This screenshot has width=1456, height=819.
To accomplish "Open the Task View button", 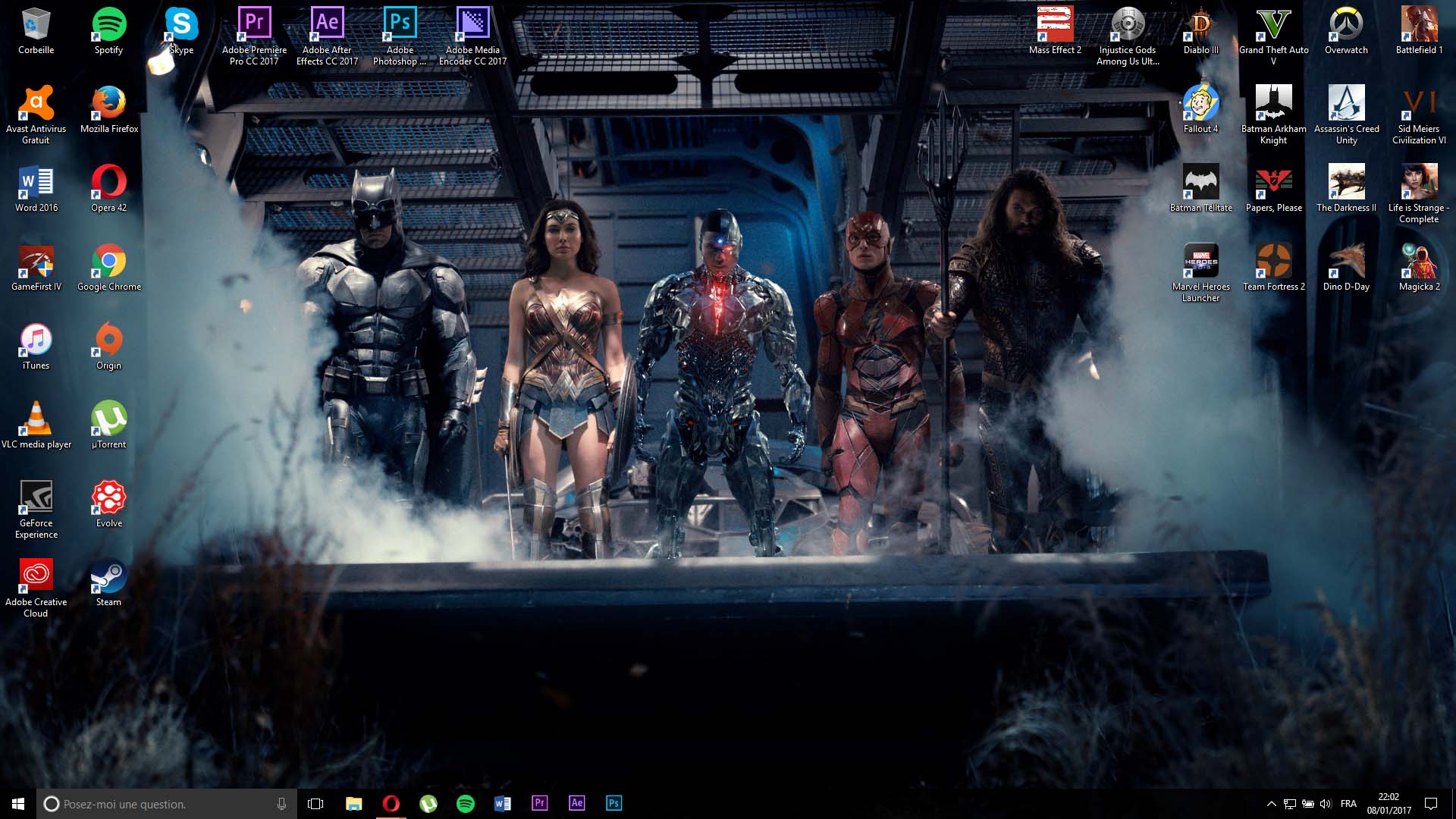I will coord(315,803).
